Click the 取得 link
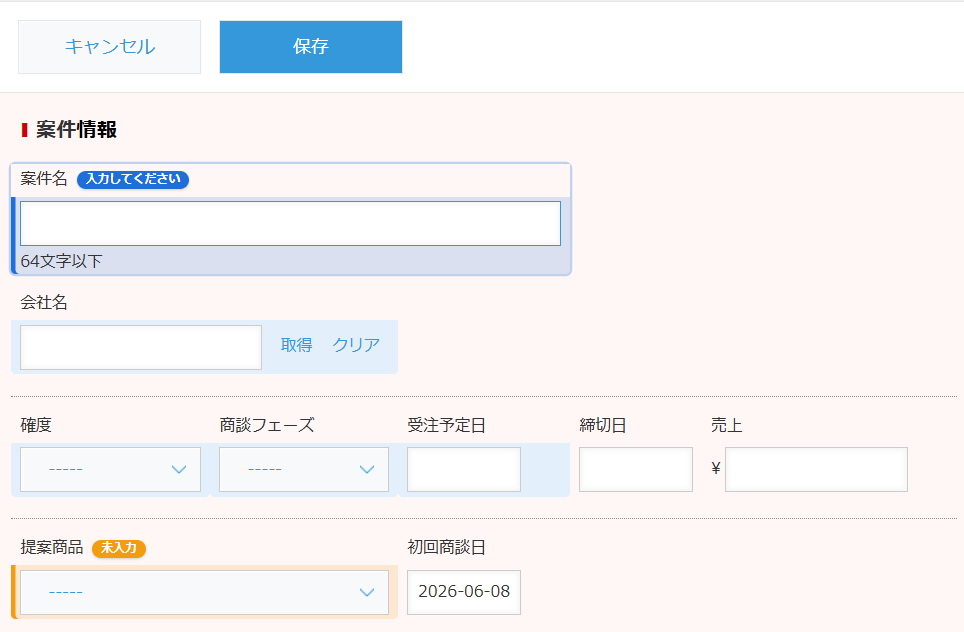 pos(296,345)
